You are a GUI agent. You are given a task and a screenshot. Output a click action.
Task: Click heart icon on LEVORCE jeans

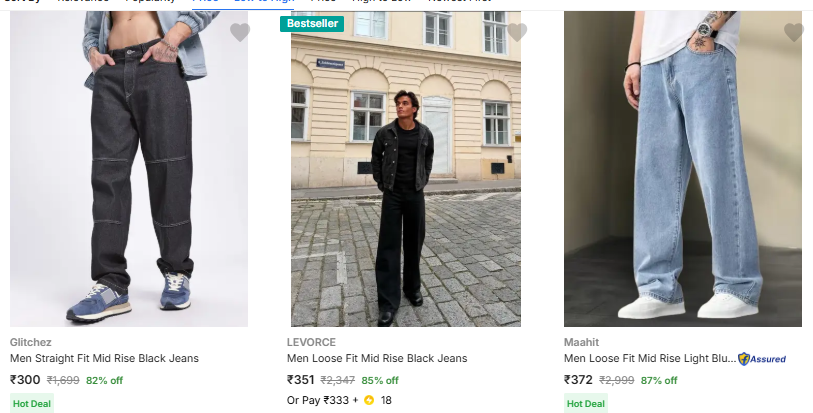(x=517, y=33)
